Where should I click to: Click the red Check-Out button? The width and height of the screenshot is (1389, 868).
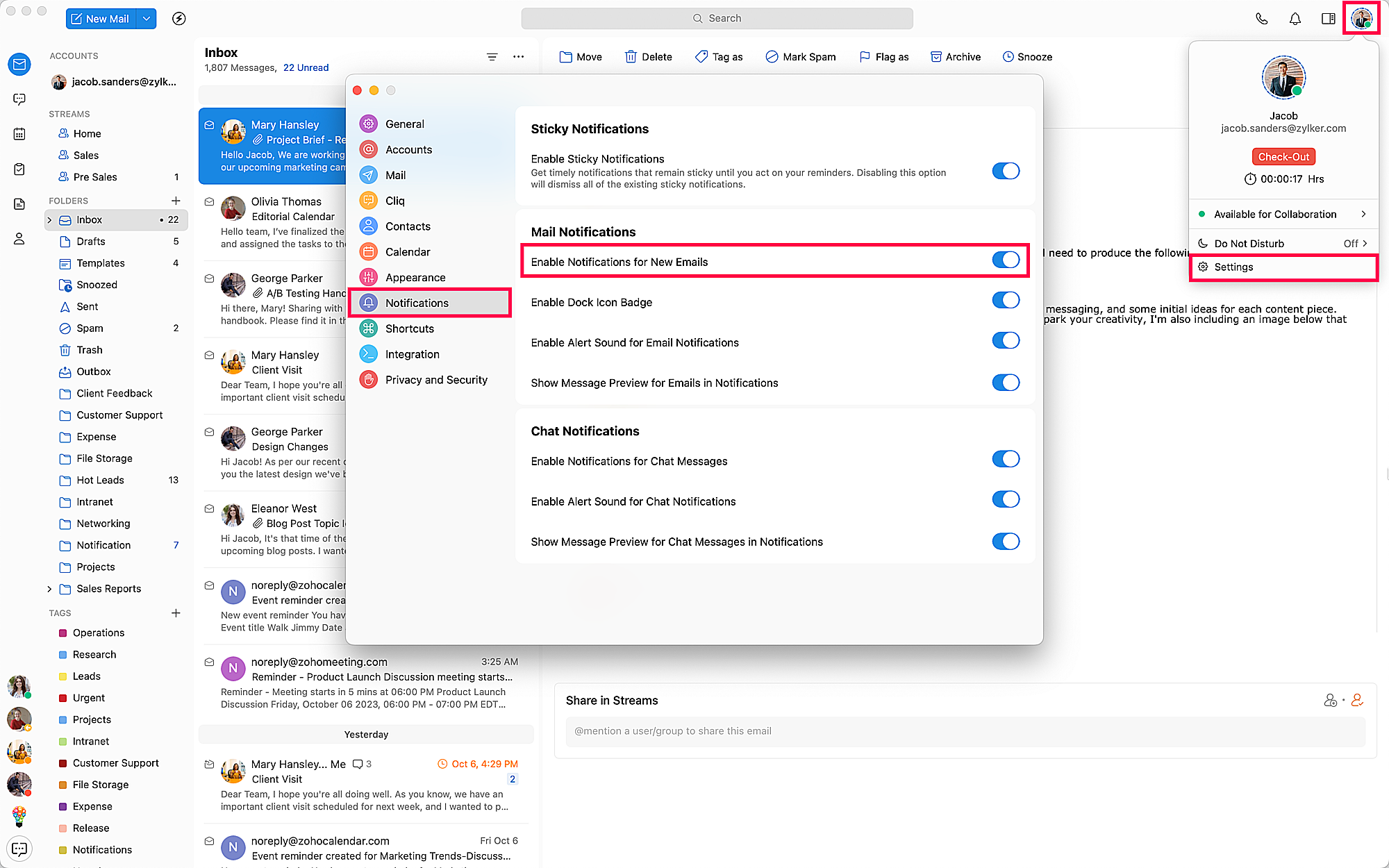pos(1283,157)
